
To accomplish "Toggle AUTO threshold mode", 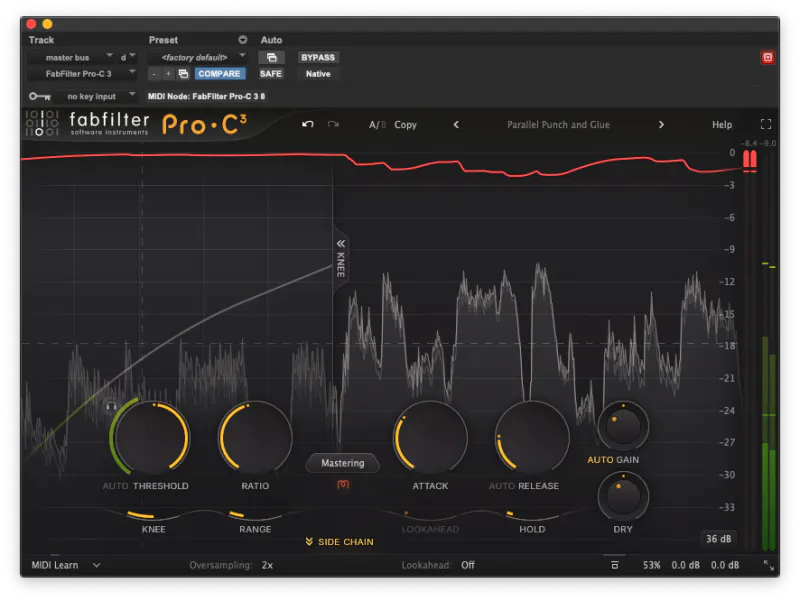I will pyautogui.click(x=115, y=486).
